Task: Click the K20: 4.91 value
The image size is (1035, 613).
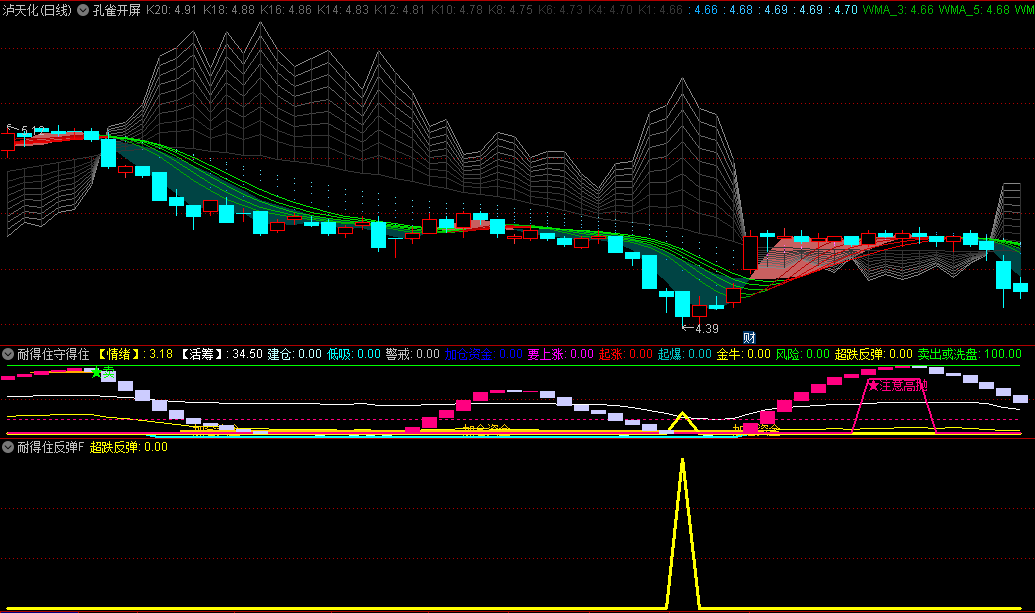Action: (x=172, y=10)
